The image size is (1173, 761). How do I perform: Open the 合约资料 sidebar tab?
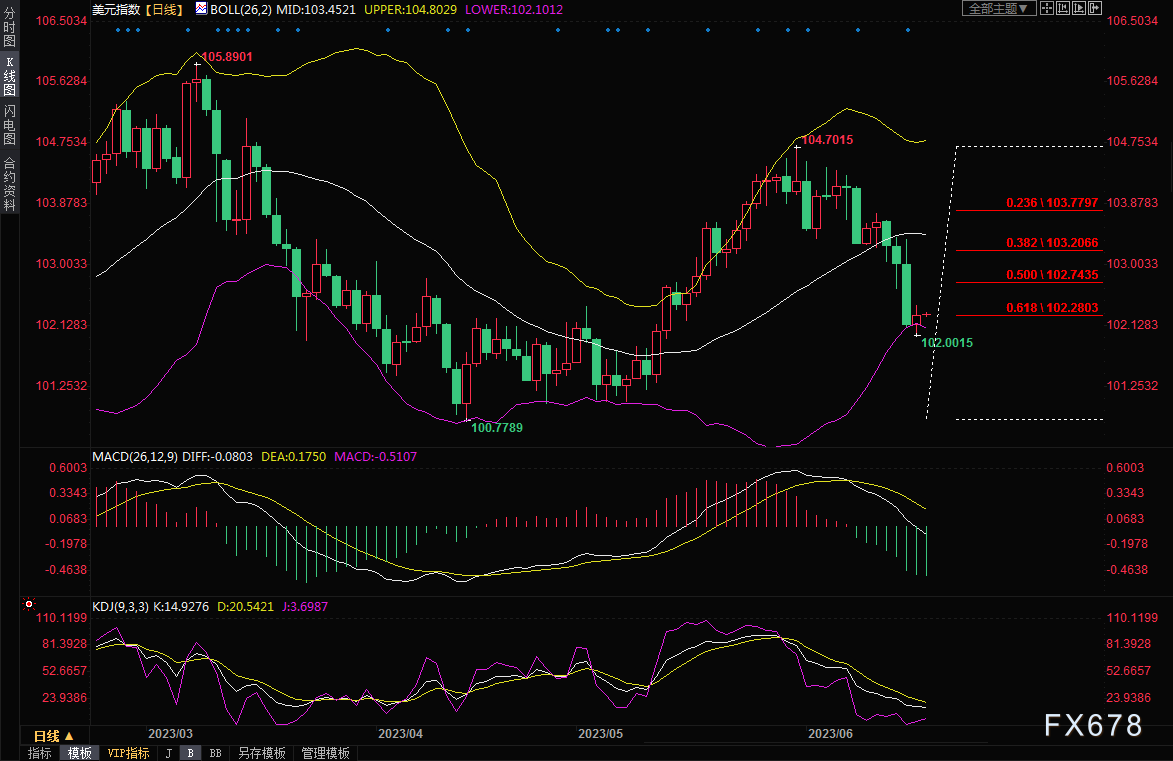tap(9, 182)
